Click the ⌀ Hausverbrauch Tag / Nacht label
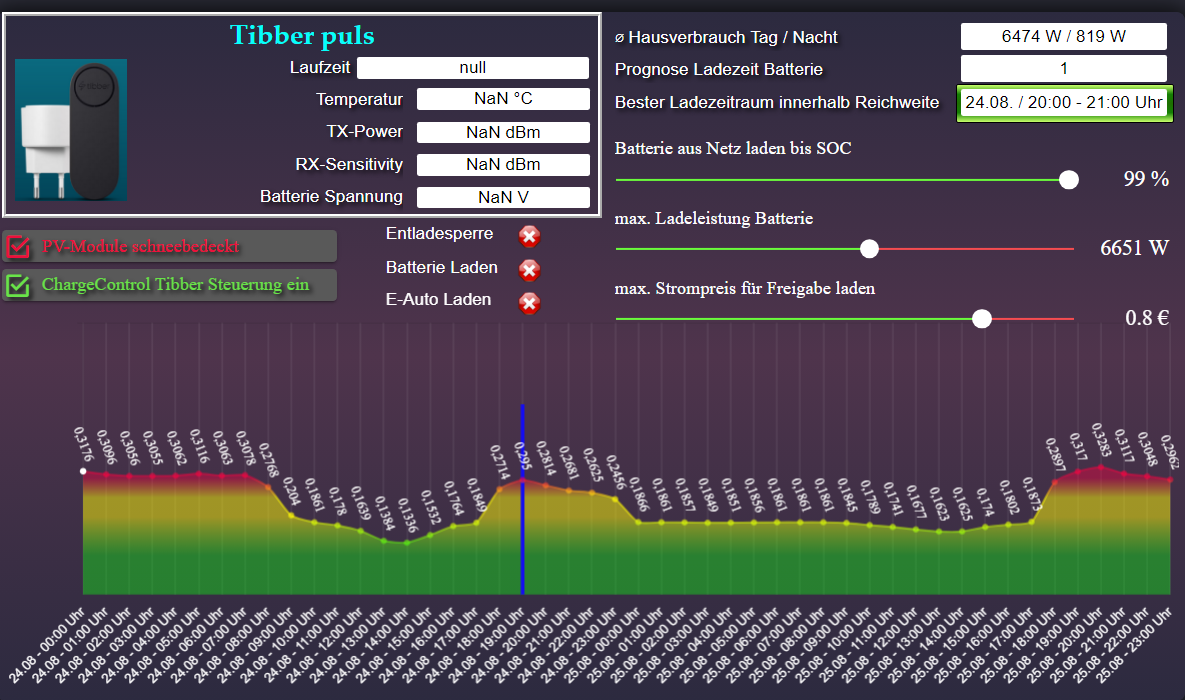The width and height of the screenshot is (1185, 700). (726, 37)
